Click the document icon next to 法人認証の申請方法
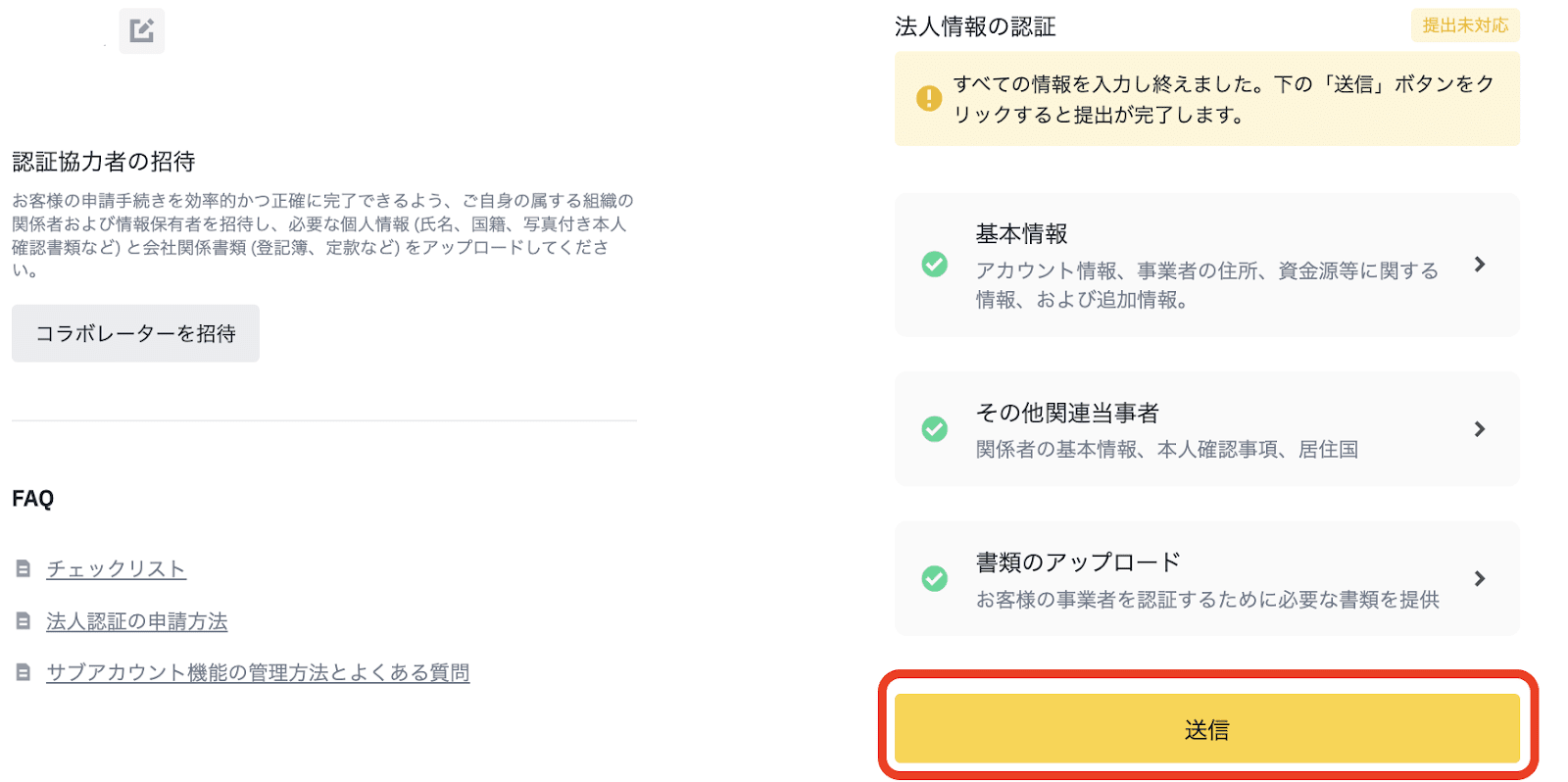The height and width of the screenshot is (782, 1568). click(24, 620)
